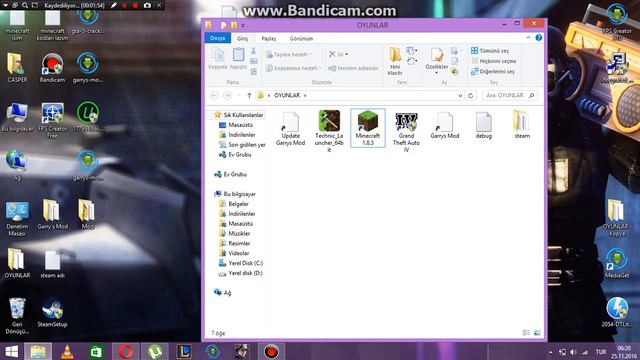Select the Technic_Launcher_64bit file

click(x=329, y=131)
